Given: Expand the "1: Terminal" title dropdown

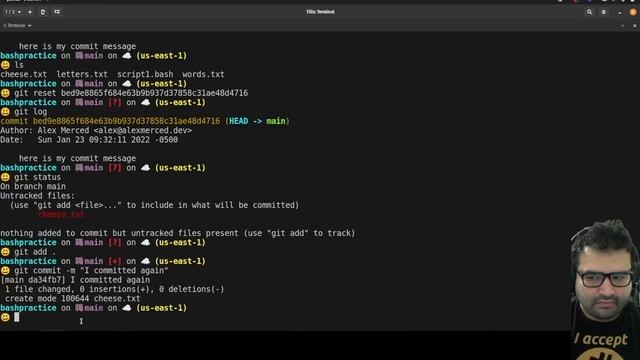Looking at the screenshot, I should [x=17, y=25].
